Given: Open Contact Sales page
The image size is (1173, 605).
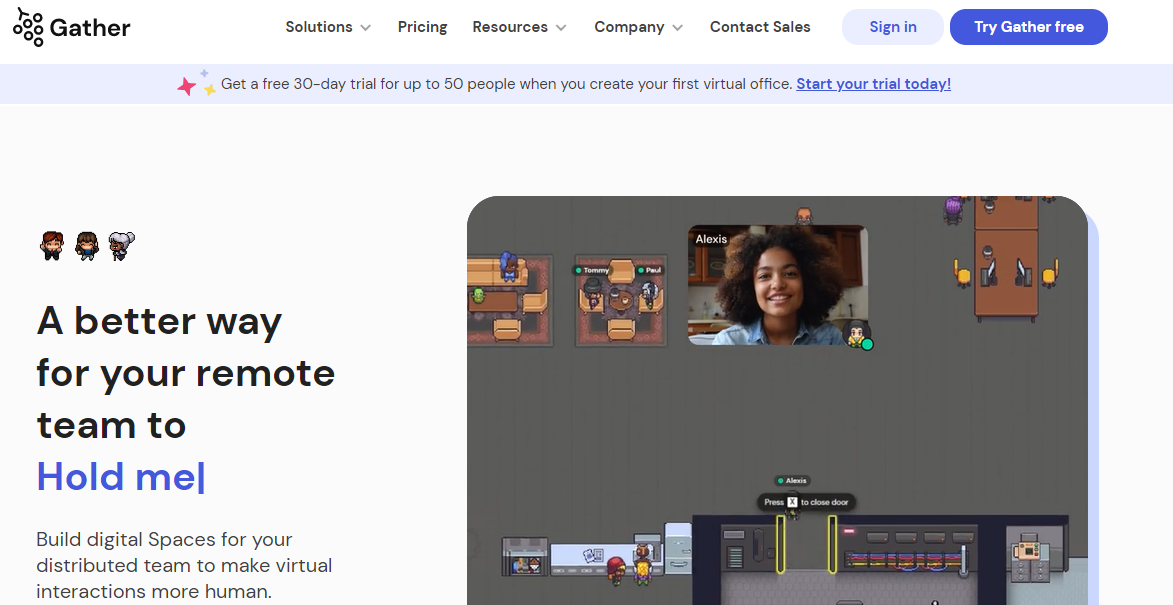Looking at the screenshot, I should pos(760,27).
